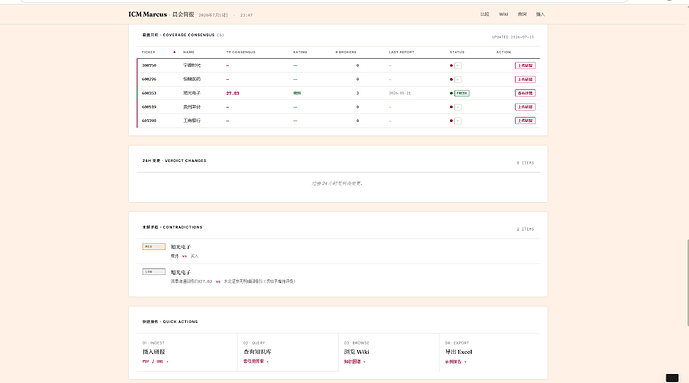The image size is (689, 383).
Task: Click the red status dot in the 300750 row
Action: coord(451,65)
